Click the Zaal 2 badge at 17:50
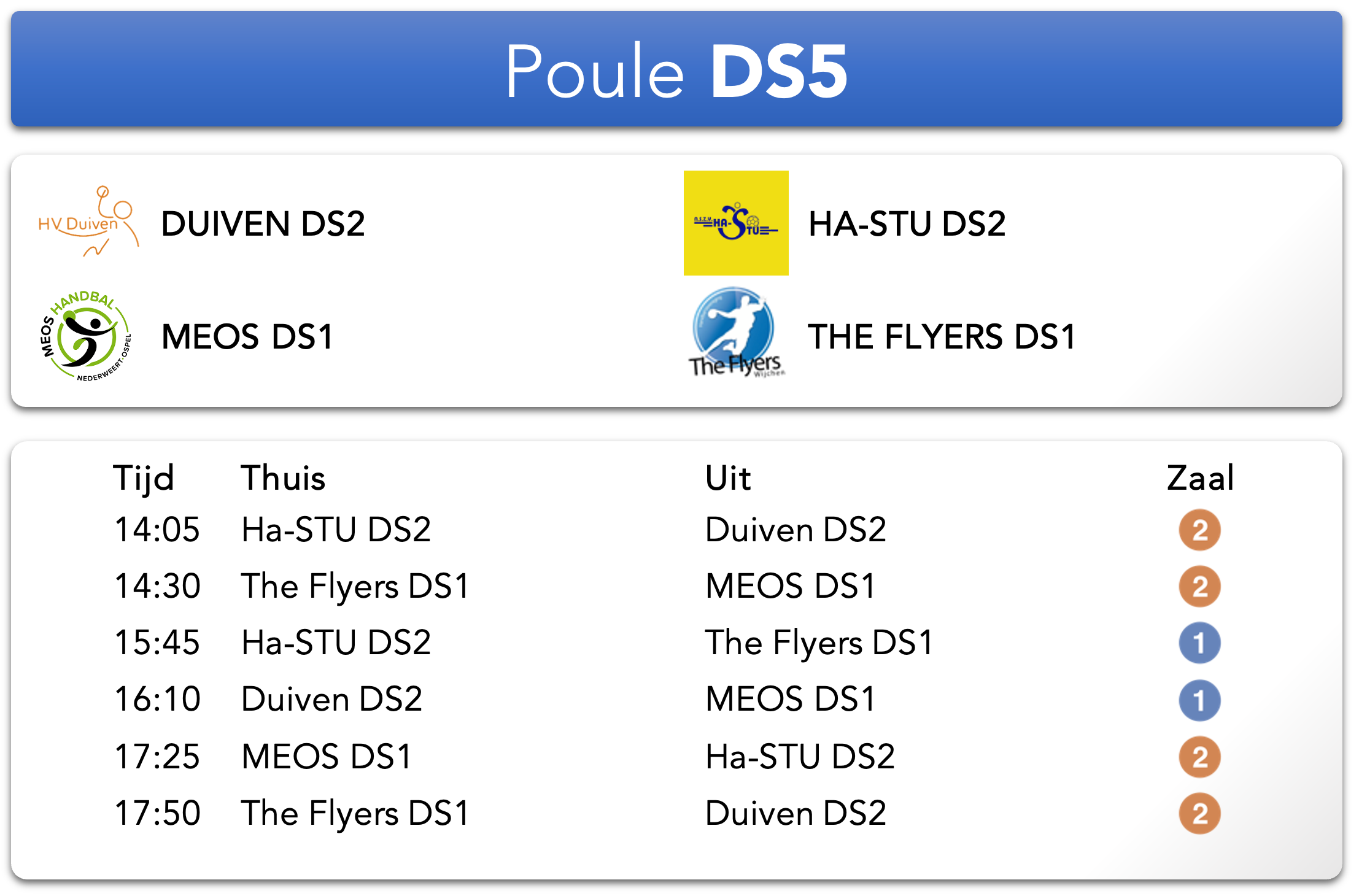 pos(1199,814)
